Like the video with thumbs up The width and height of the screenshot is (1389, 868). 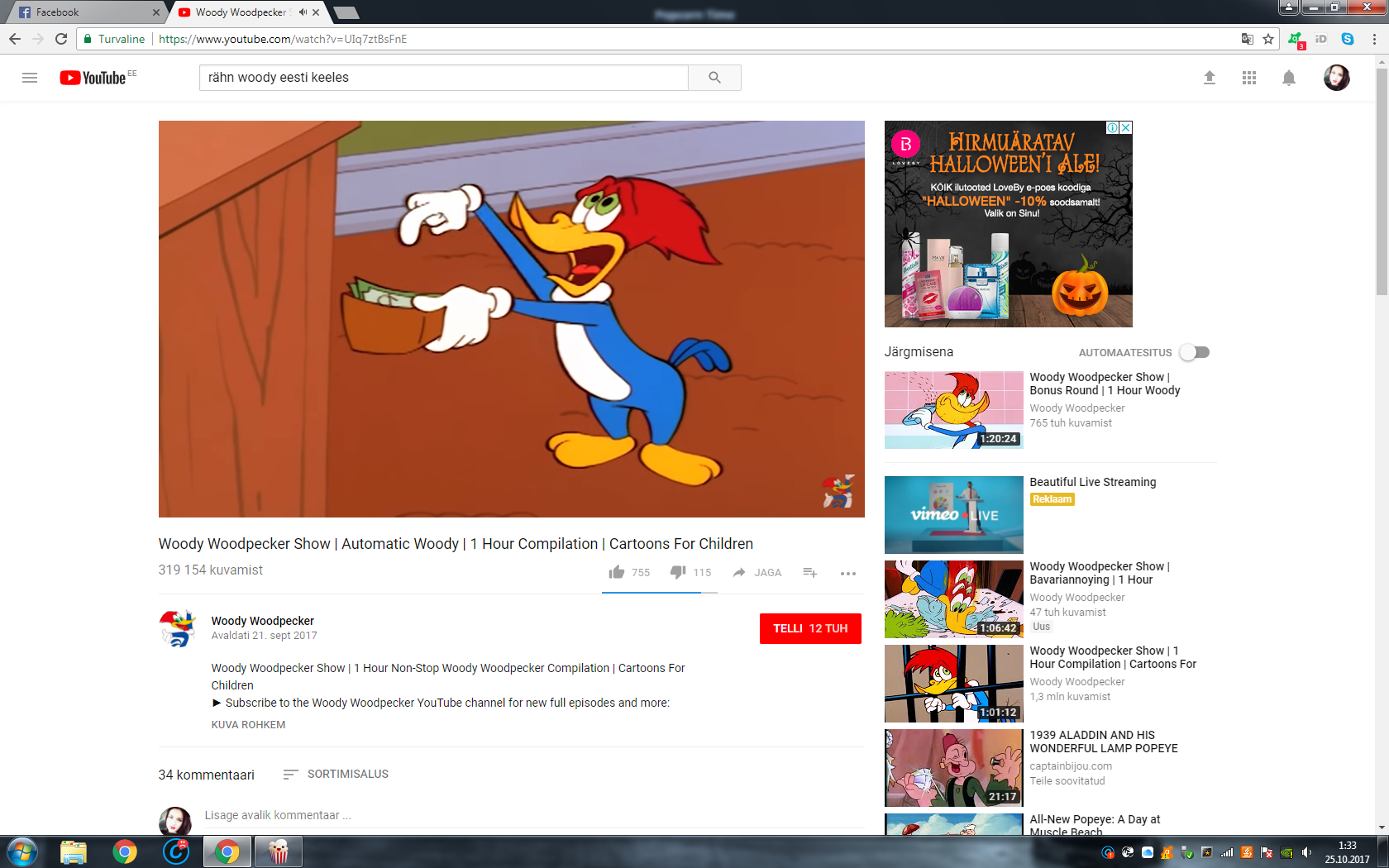(617, 572)
